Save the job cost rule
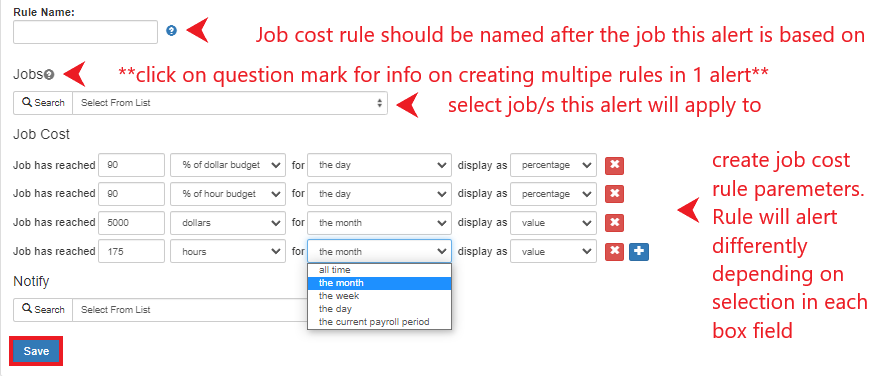This screenshot has height=376, width=888. (36, 351)
